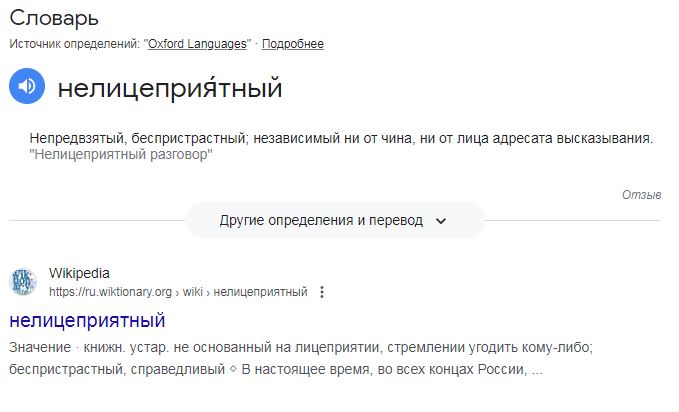Click chevron arrow beside Другие определения и перевод
Viewport: 679px width, 412px height.
pos(440,221)
